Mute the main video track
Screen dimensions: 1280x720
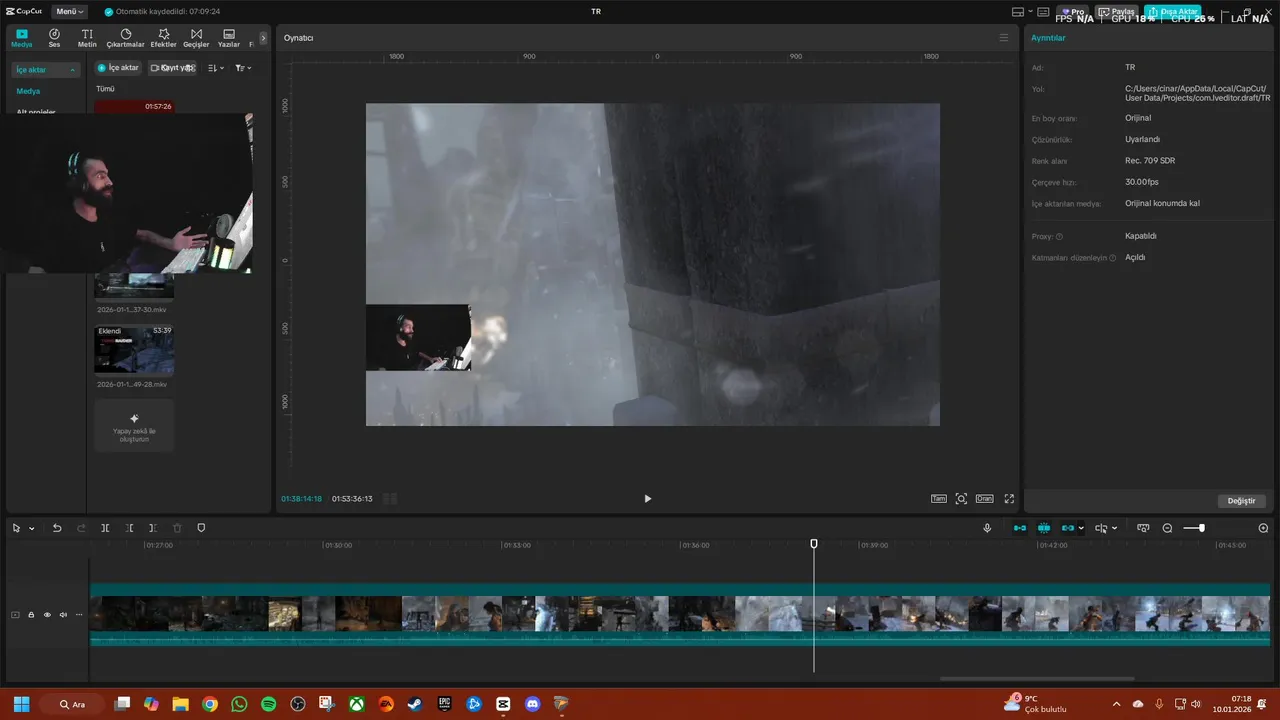click(63, 615)
